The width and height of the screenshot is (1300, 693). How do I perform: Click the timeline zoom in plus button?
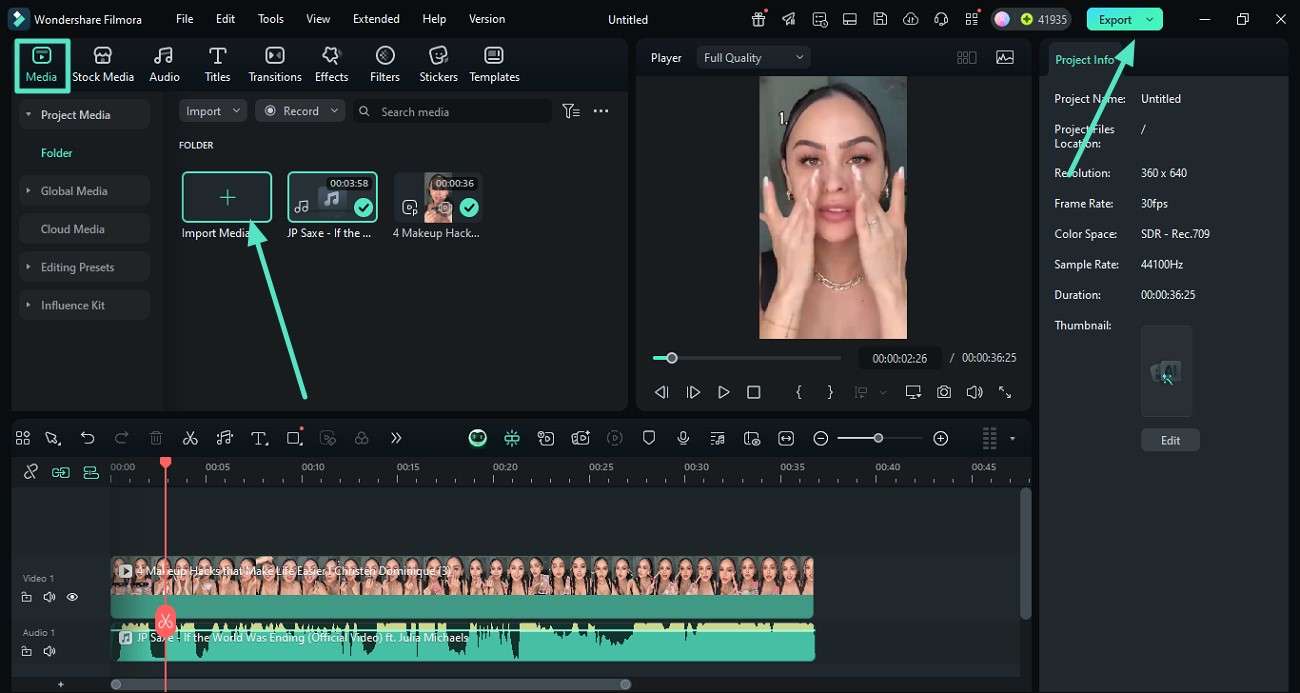click(940, 438)
